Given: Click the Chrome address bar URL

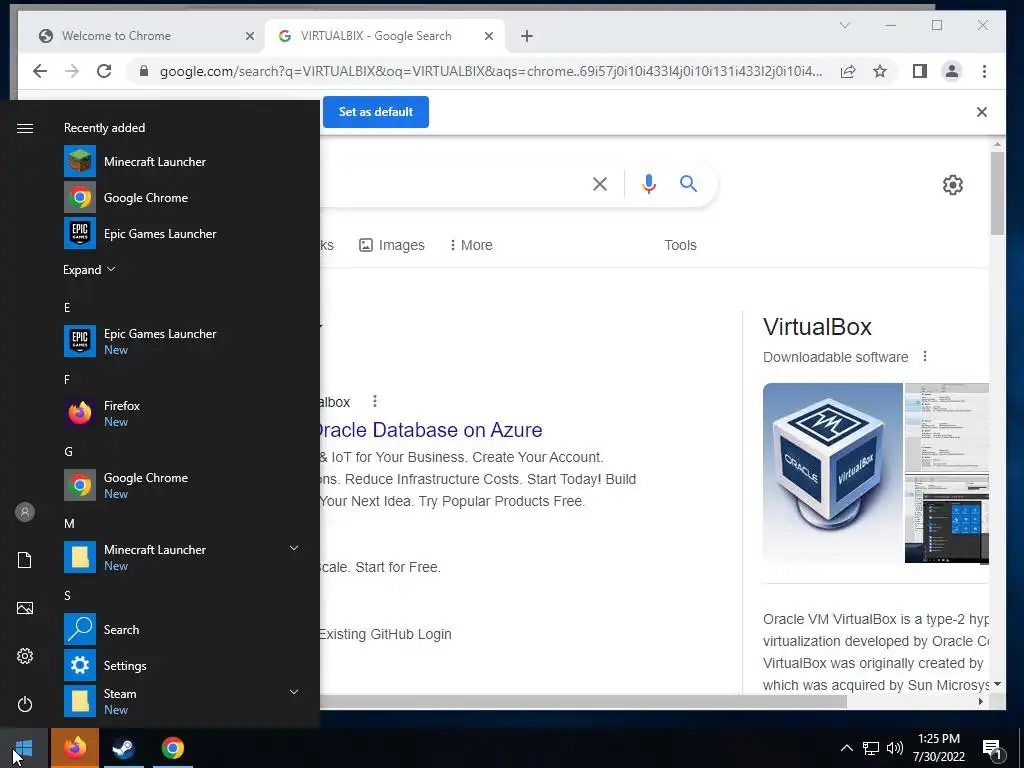Looking at the screenshot, I should click(491, 71).
